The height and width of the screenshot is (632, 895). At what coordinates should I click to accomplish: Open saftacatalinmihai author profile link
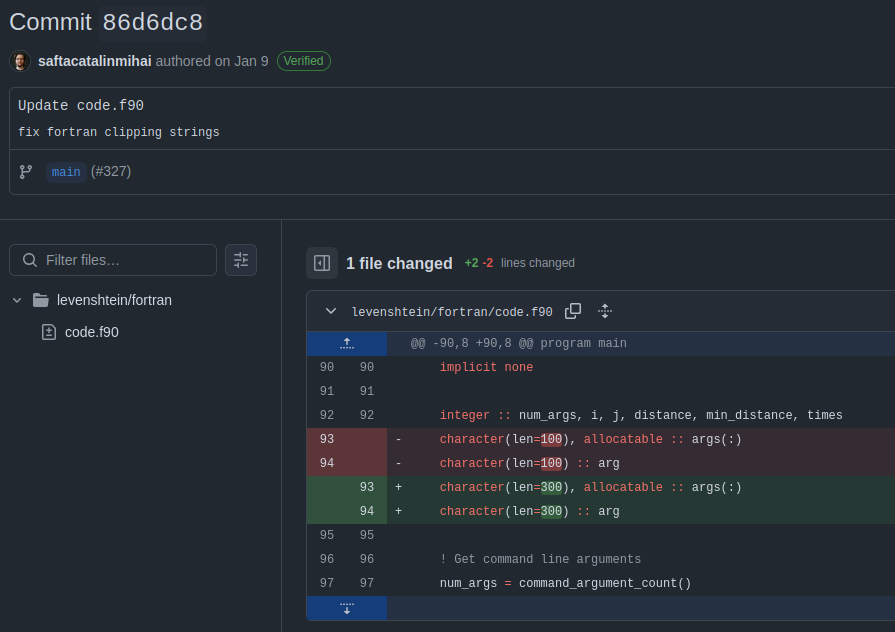[x=95, y=61]
